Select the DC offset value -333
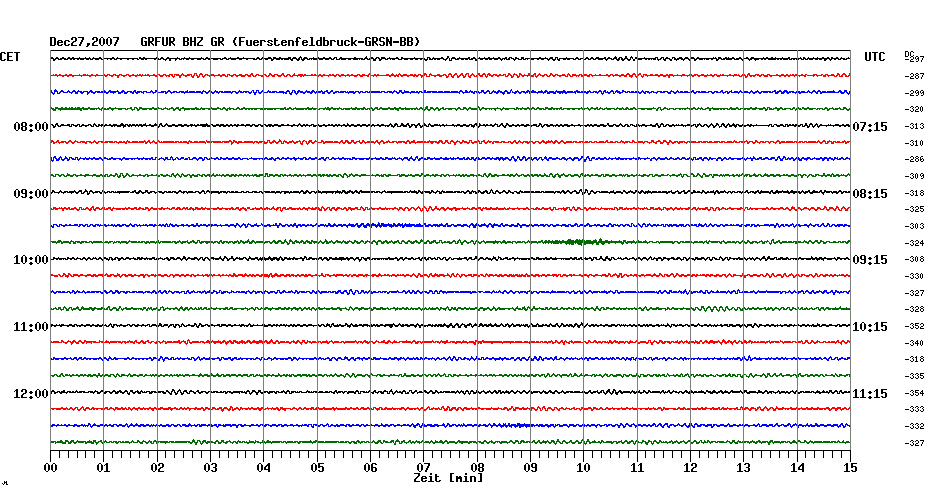This screenshot has width=930, height=494. tap(915, 409)
